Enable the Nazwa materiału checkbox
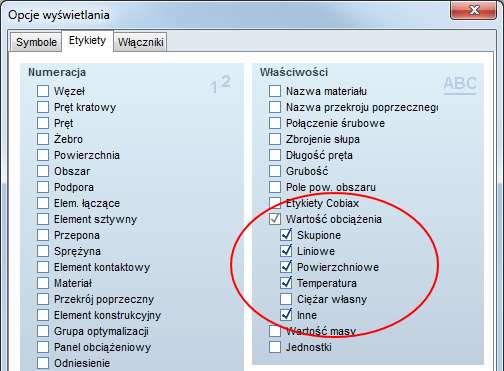The height and width of the screenshot is (371, 504). [x=275, y=91]
